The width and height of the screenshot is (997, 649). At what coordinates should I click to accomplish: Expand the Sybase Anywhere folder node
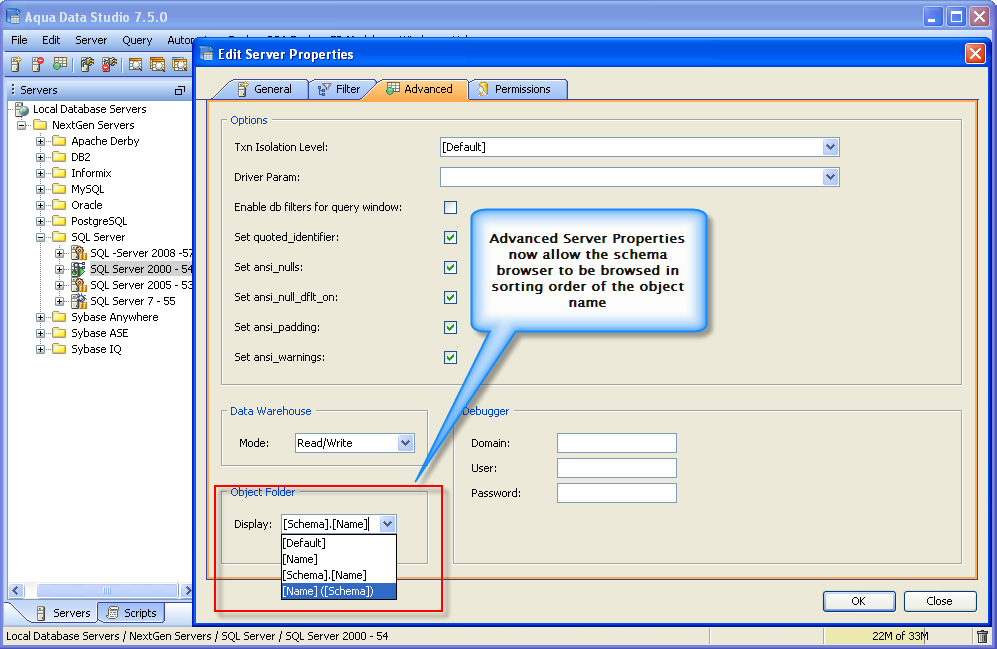41,317
